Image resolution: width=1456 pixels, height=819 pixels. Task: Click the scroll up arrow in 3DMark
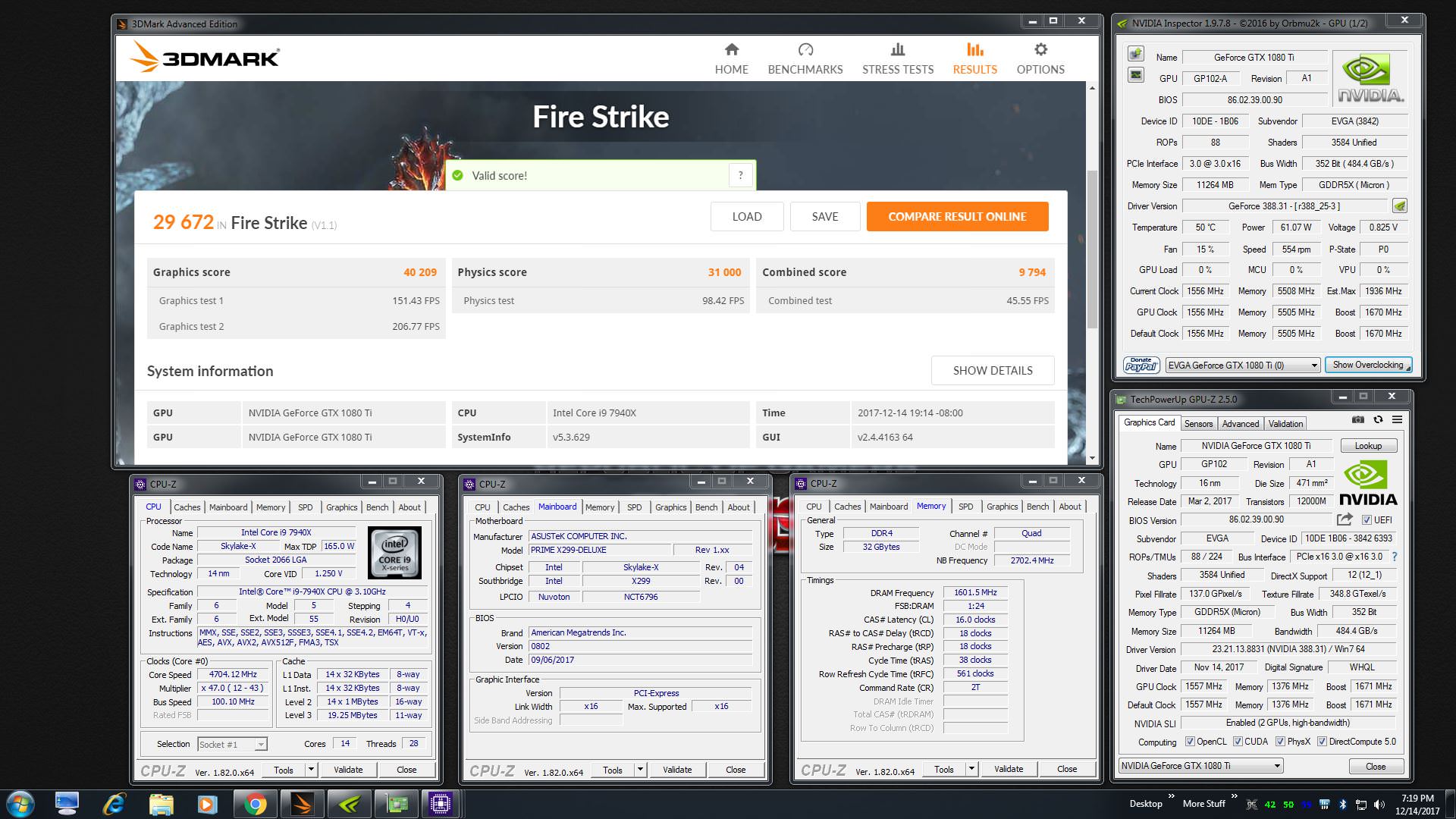click(x=1092, y=88)
